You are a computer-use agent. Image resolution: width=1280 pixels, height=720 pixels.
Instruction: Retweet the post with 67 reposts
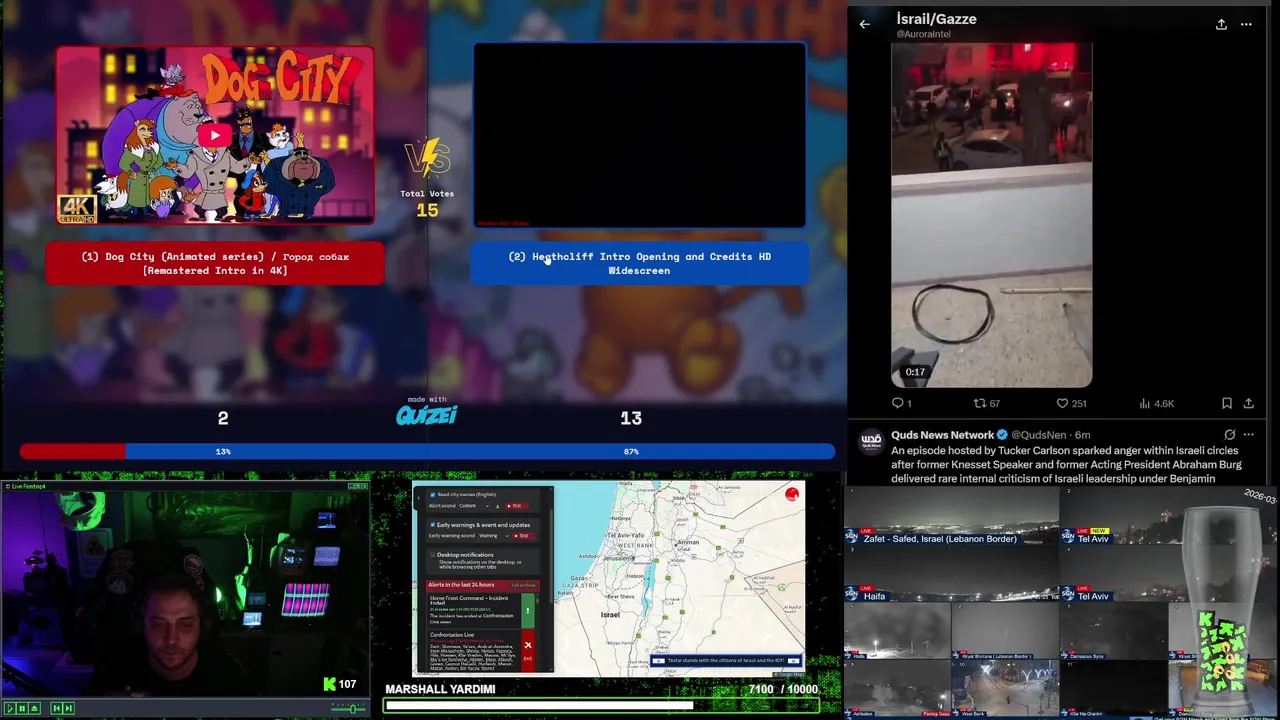[x=987, y=403]
